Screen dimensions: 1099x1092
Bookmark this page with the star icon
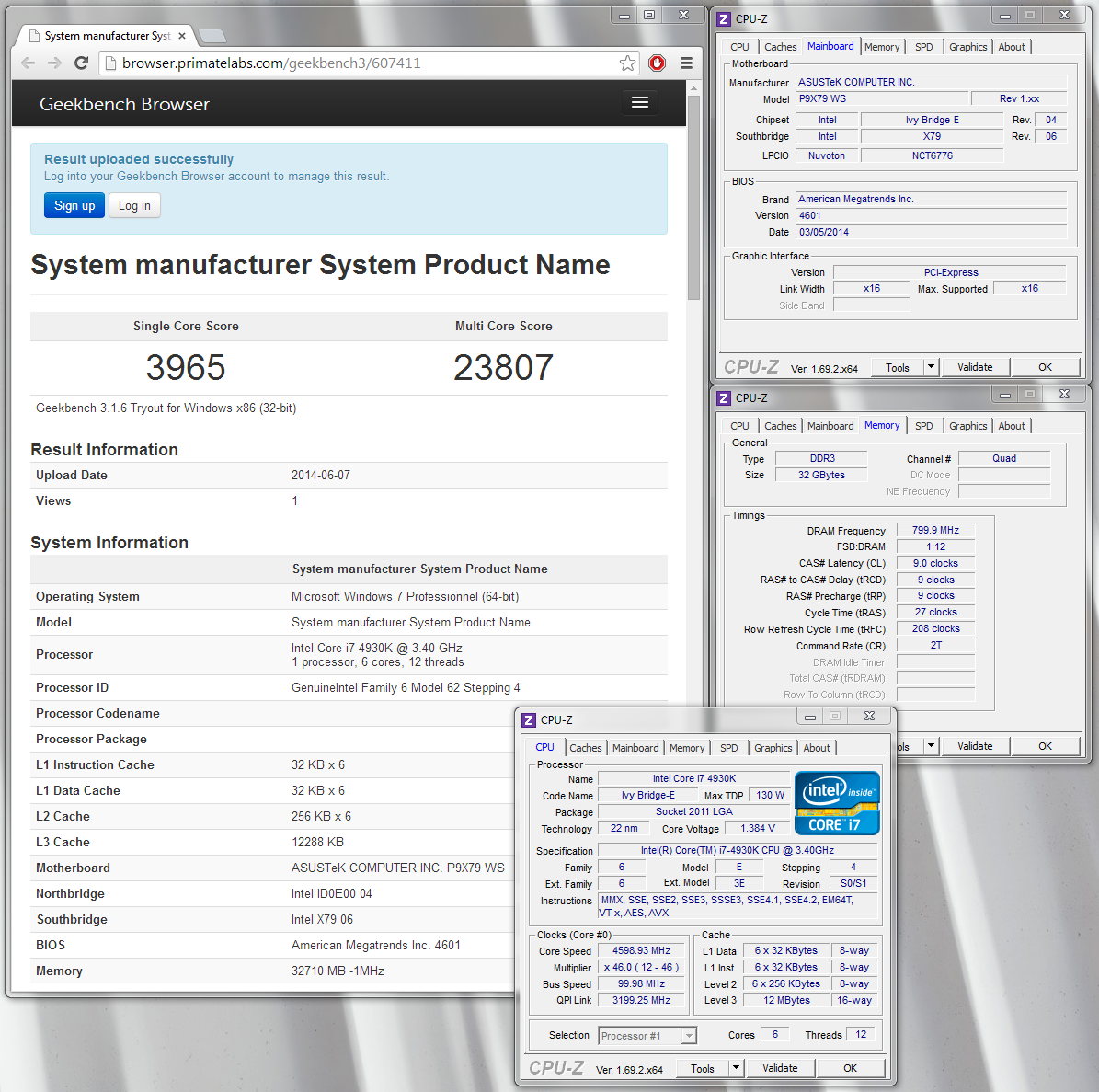[x=627, y=63]
